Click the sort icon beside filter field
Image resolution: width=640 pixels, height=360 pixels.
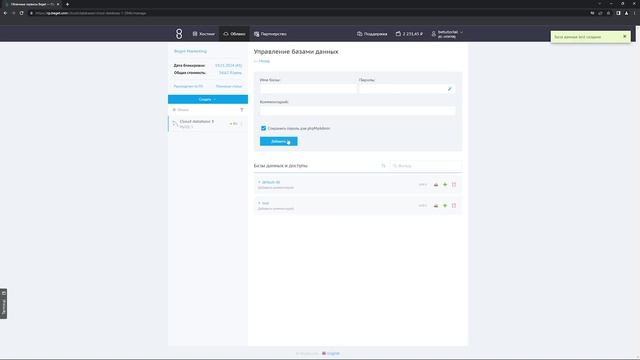(x=383, y=166)
